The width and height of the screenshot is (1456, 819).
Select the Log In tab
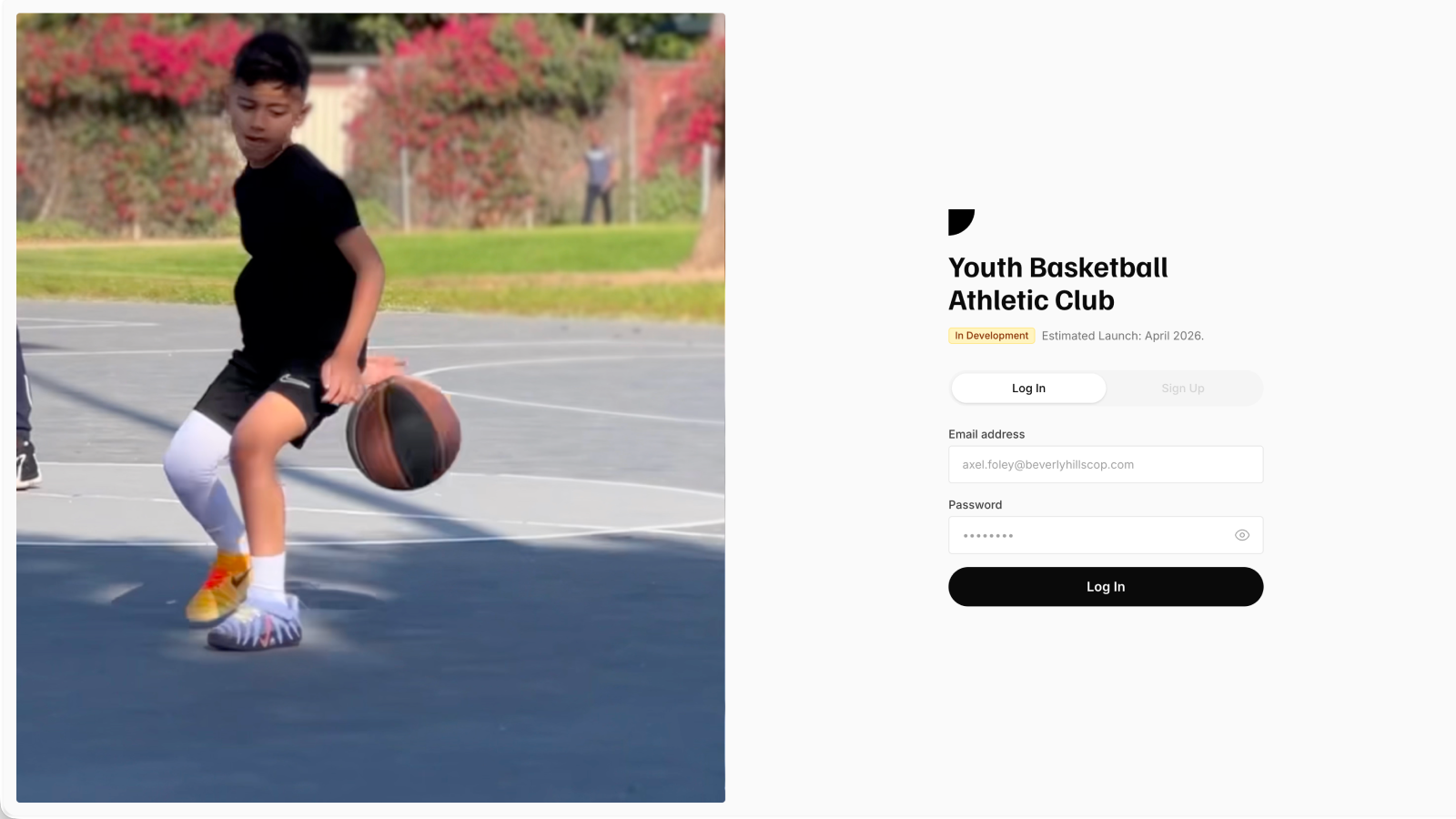[x=1028, y=388]
